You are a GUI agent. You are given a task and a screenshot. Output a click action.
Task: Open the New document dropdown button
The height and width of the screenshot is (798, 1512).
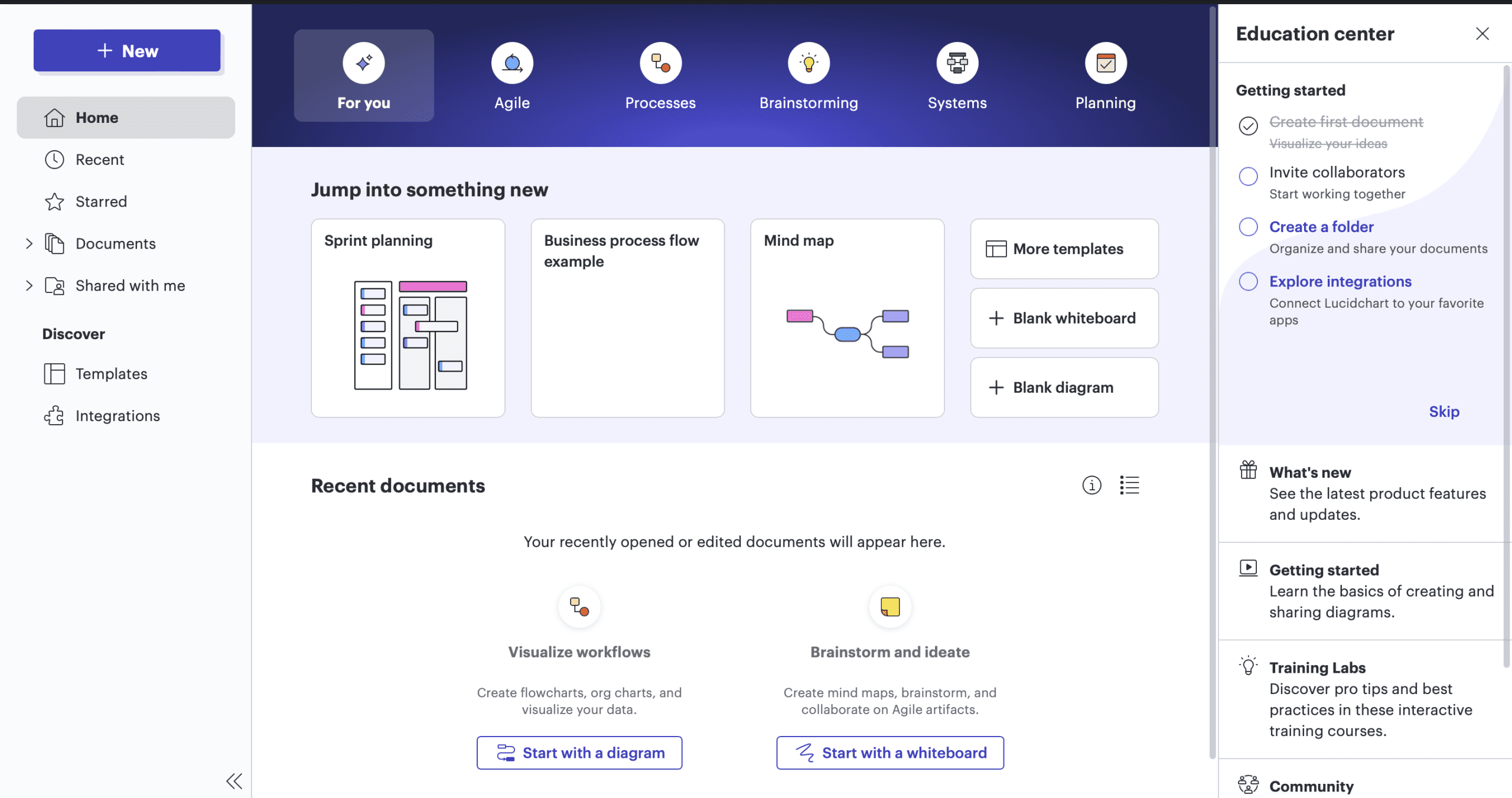(x=127, y=51)
